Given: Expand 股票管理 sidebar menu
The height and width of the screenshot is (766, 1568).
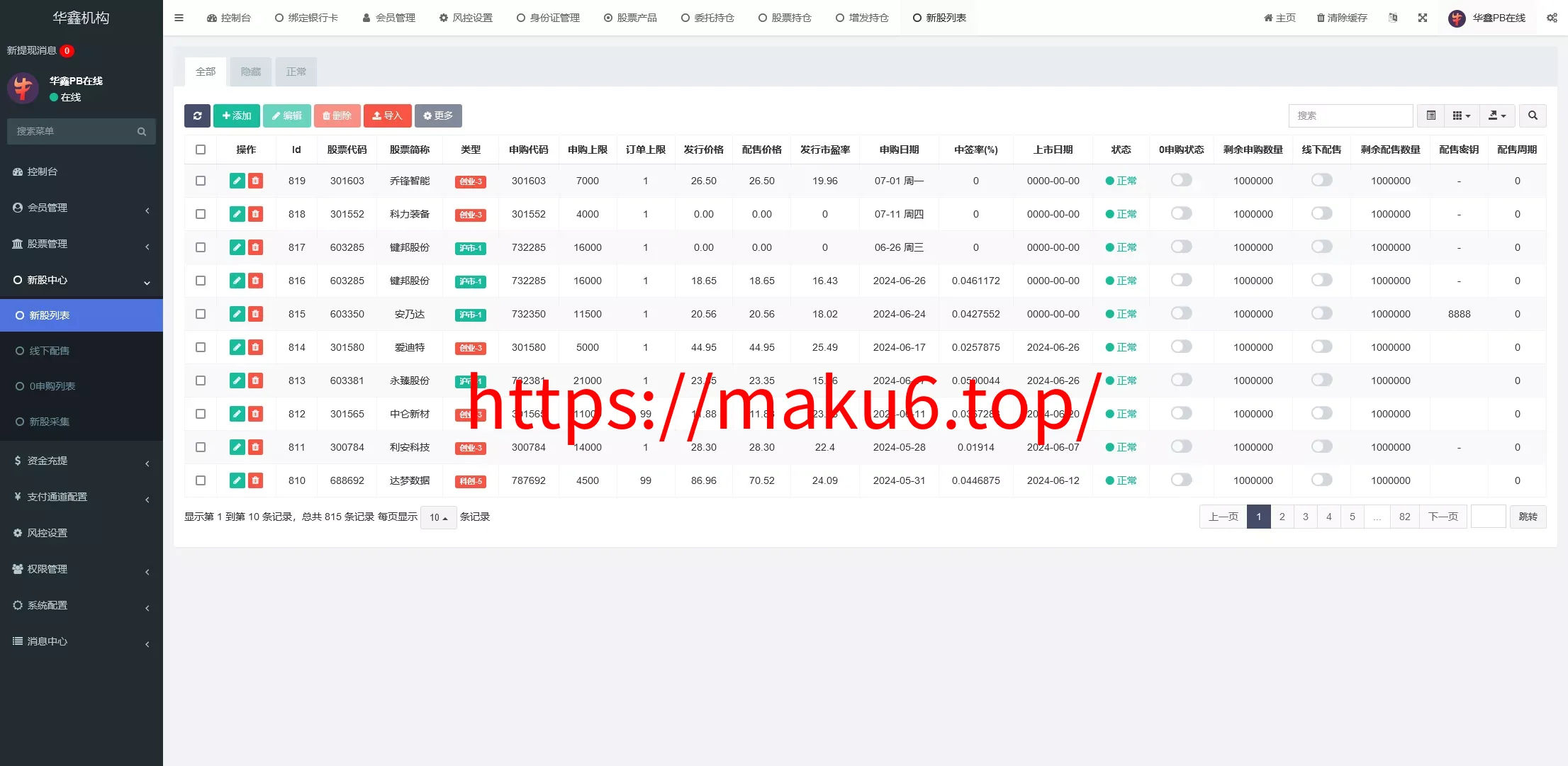Looking at the screenshot, I should pos(81,244).
